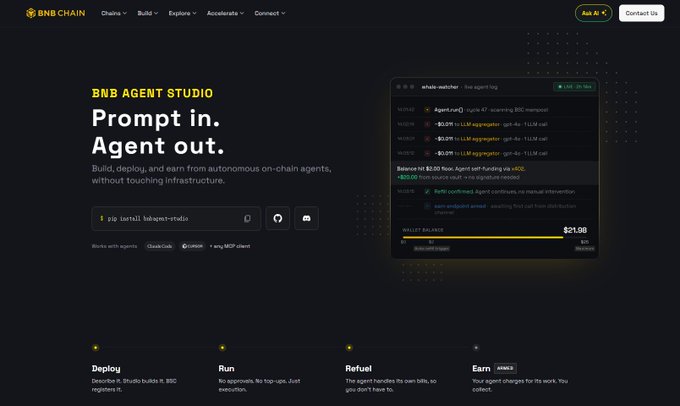Click the Run step dot marker
Screen dimensions: 680x406
[x=222, y=347]
